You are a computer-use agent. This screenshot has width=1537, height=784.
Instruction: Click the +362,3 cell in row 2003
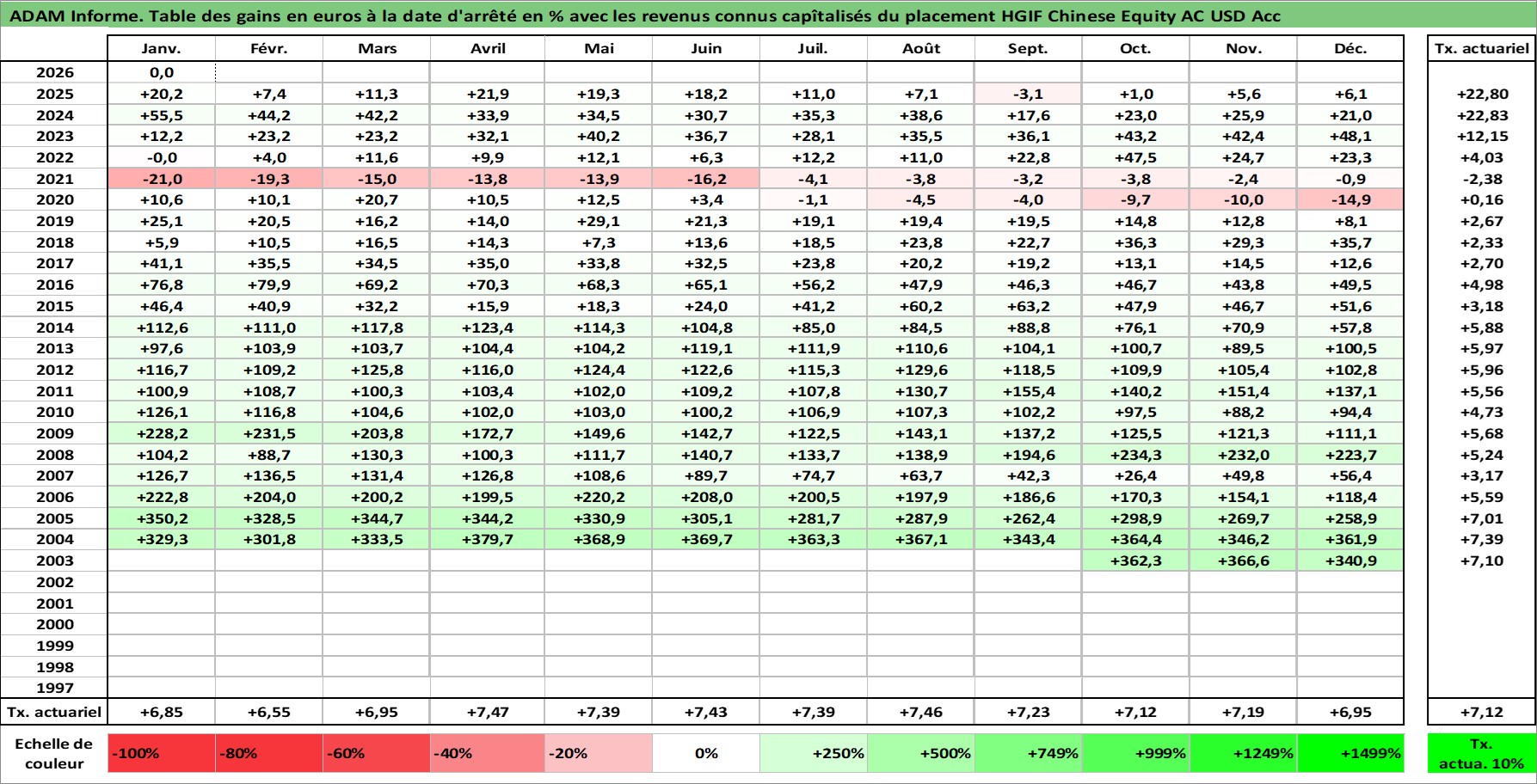tap(1135, 560)
